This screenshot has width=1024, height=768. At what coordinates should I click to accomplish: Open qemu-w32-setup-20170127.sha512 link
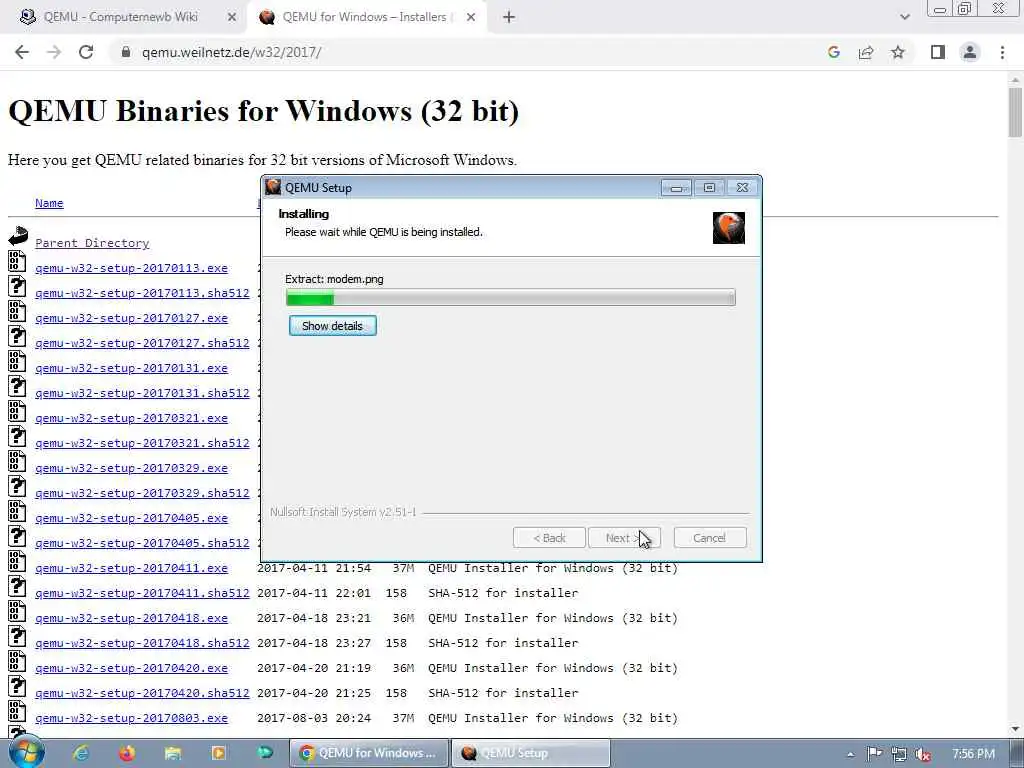tap(142, 343)
